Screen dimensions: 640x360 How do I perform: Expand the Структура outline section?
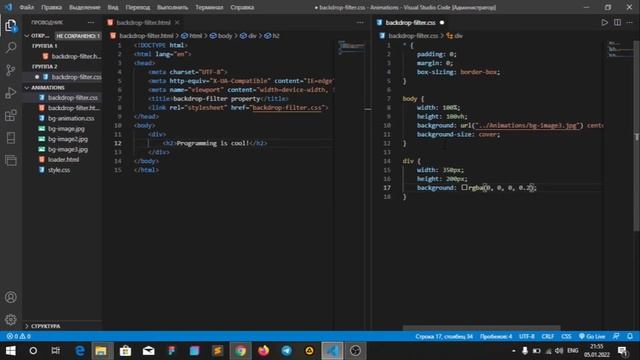click(27, 326)
